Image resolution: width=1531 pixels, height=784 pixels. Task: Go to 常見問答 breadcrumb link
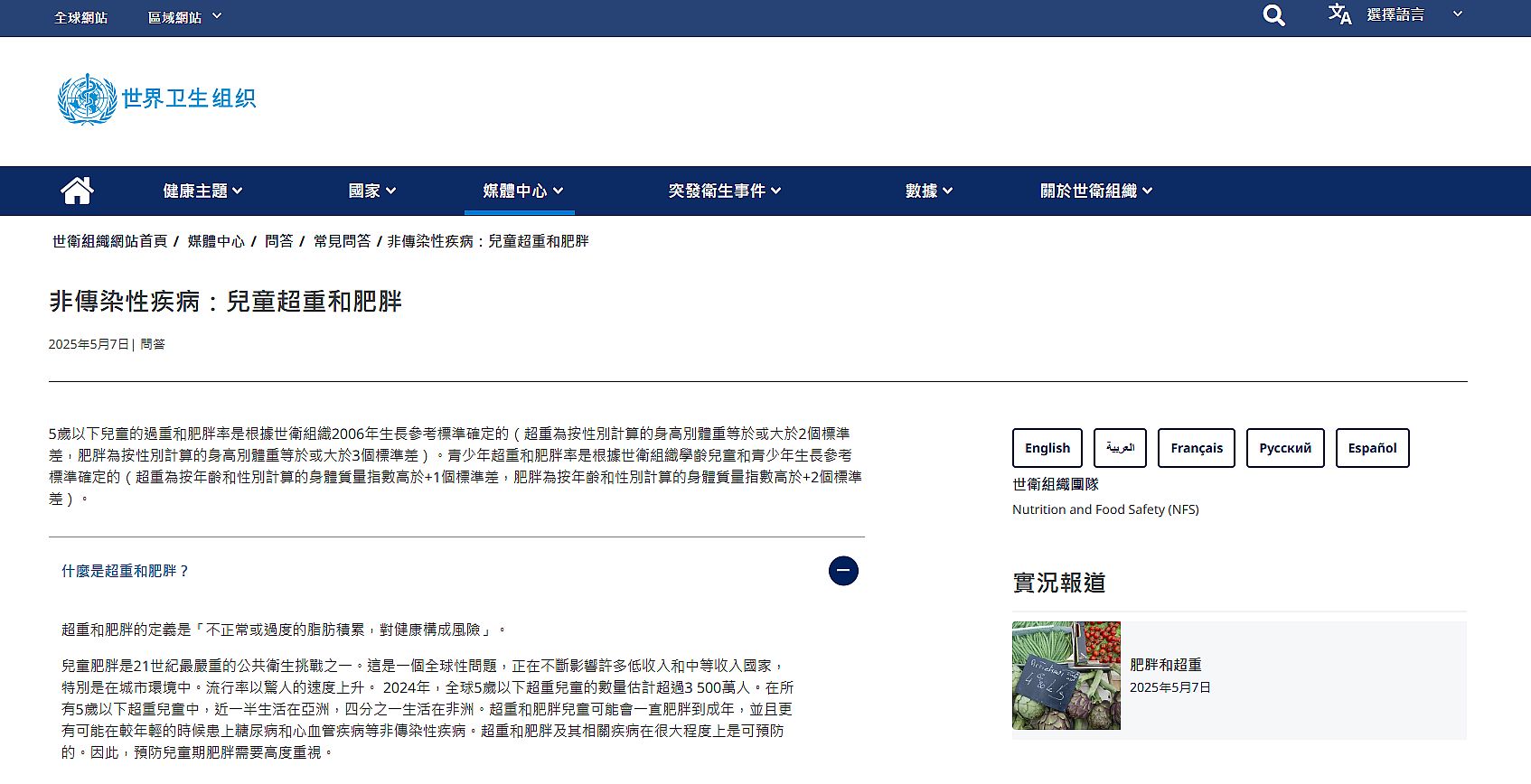click(342, 241)
